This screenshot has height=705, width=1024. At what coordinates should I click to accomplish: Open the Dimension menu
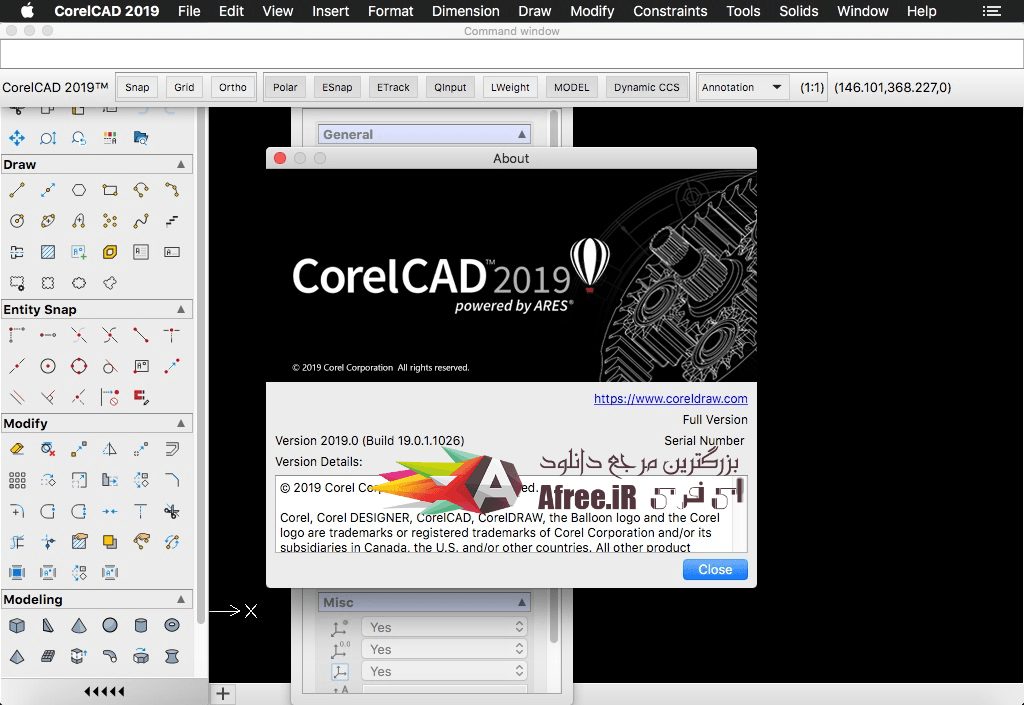click(x=466, y=11)
